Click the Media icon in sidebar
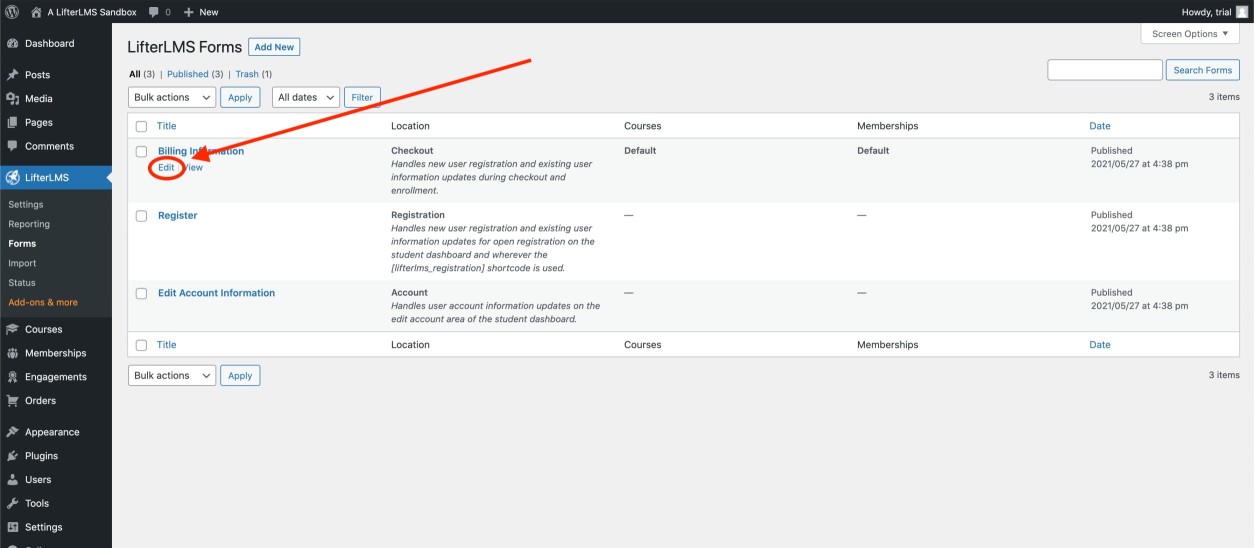Screen dimensions: 1254x548 pos(12,99)
